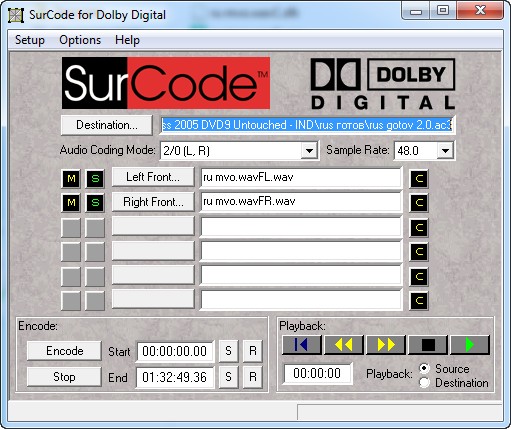
Task: Start playback with the green play button
Action: pyautogui.click(x=470, y=345)
